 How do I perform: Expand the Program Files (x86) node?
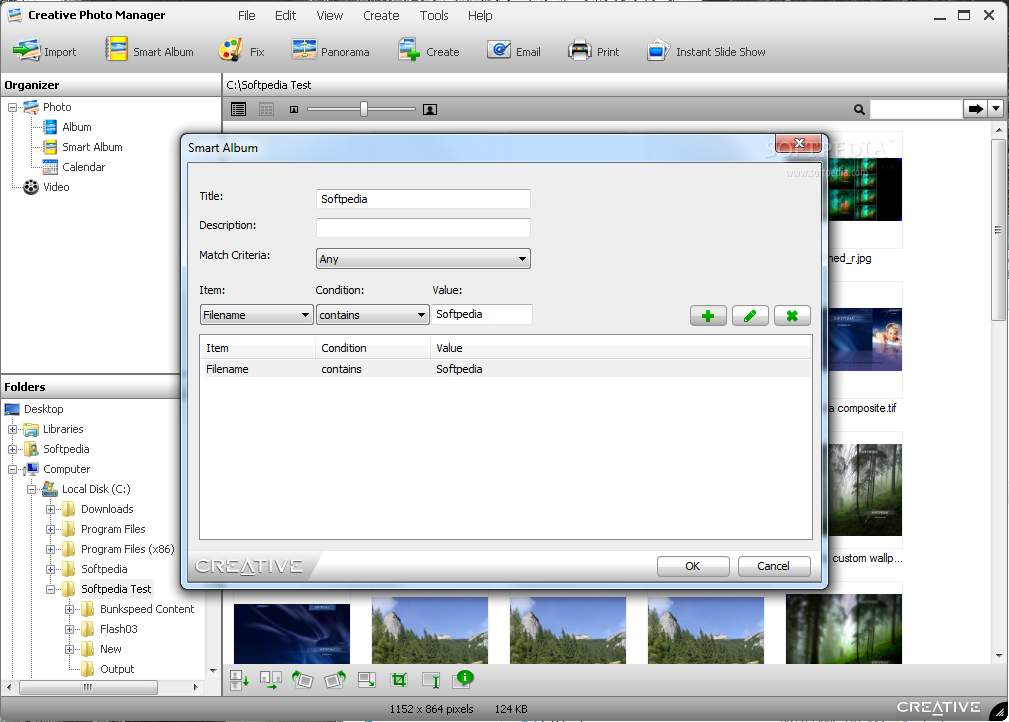50,550
